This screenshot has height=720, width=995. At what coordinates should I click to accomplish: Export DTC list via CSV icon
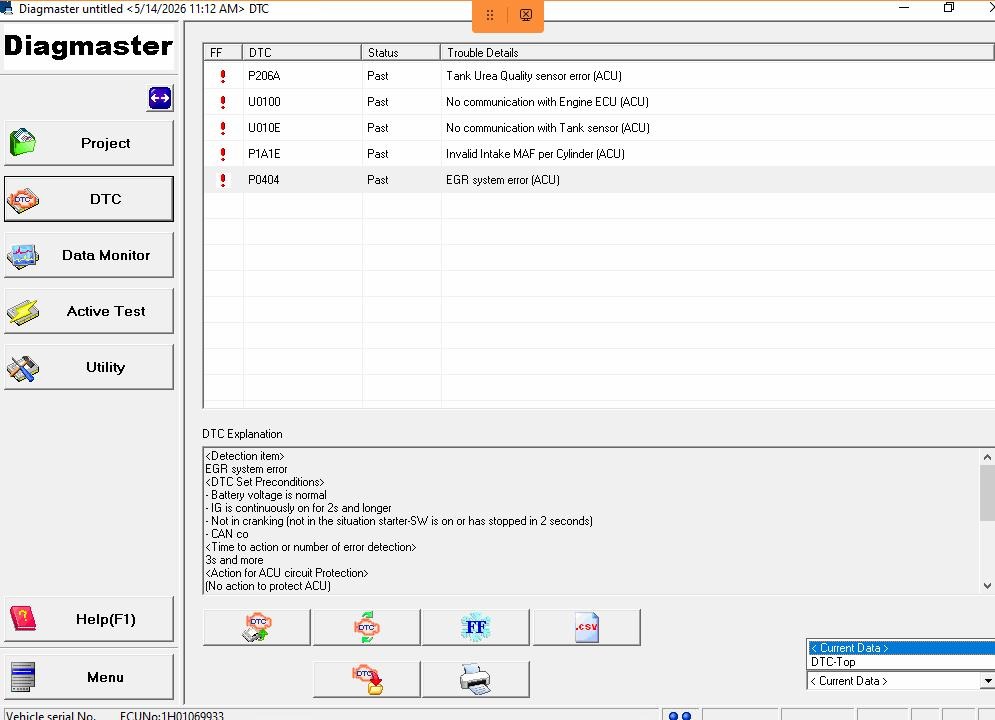(587, 627)
